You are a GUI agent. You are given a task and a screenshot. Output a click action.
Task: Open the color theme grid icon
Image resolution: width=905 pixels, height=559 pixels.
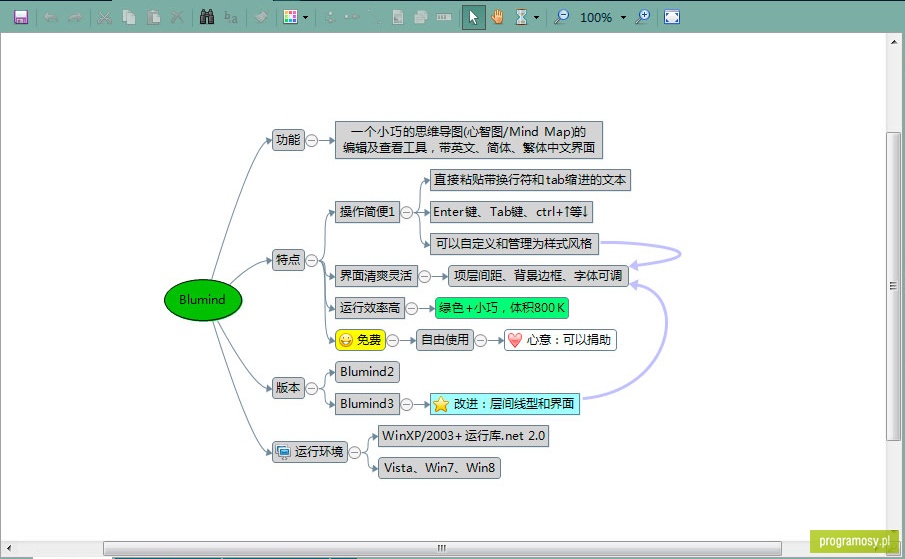pos(290,17)
